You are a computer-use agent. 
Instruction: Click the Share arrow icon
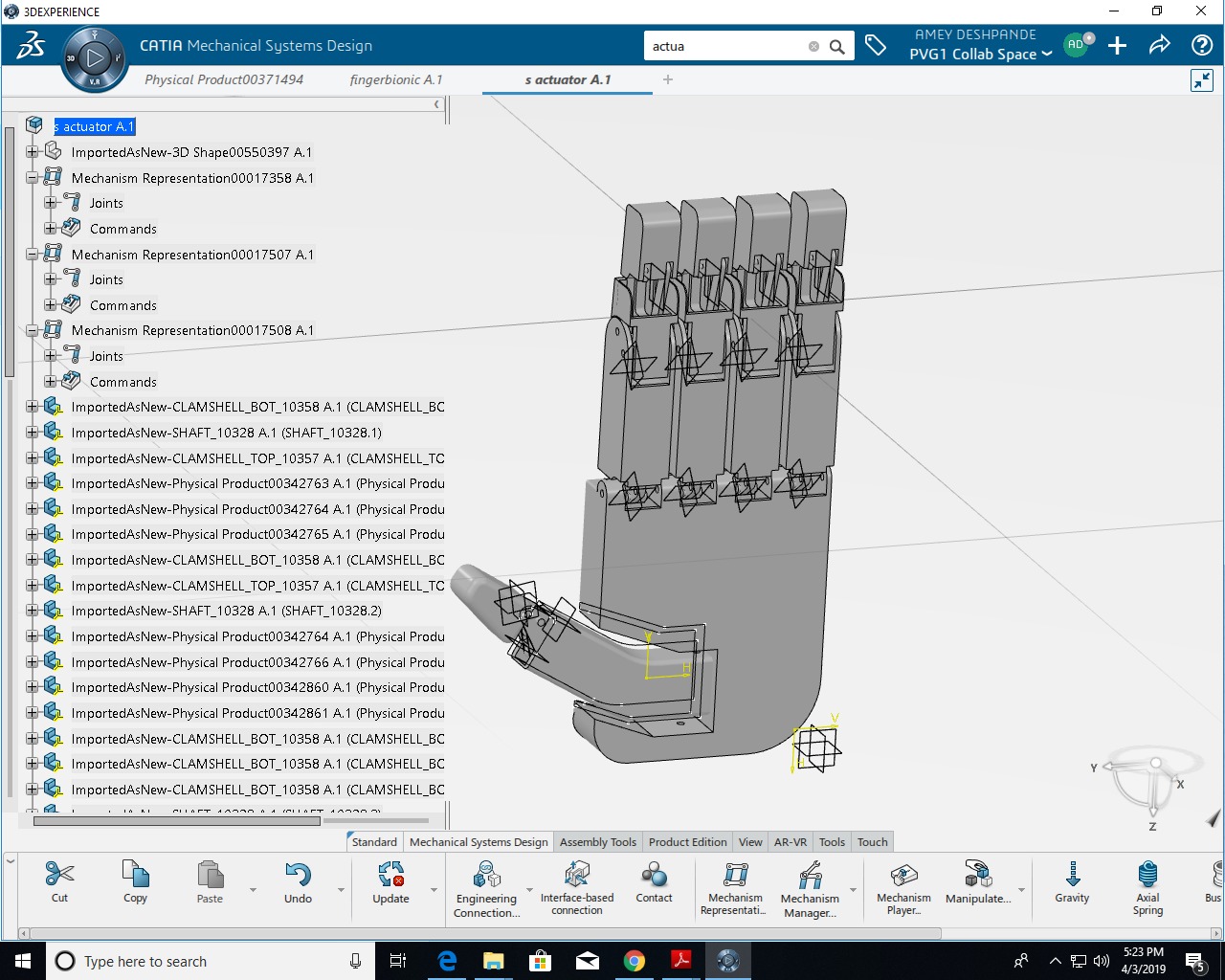(x=1159, y=45)
